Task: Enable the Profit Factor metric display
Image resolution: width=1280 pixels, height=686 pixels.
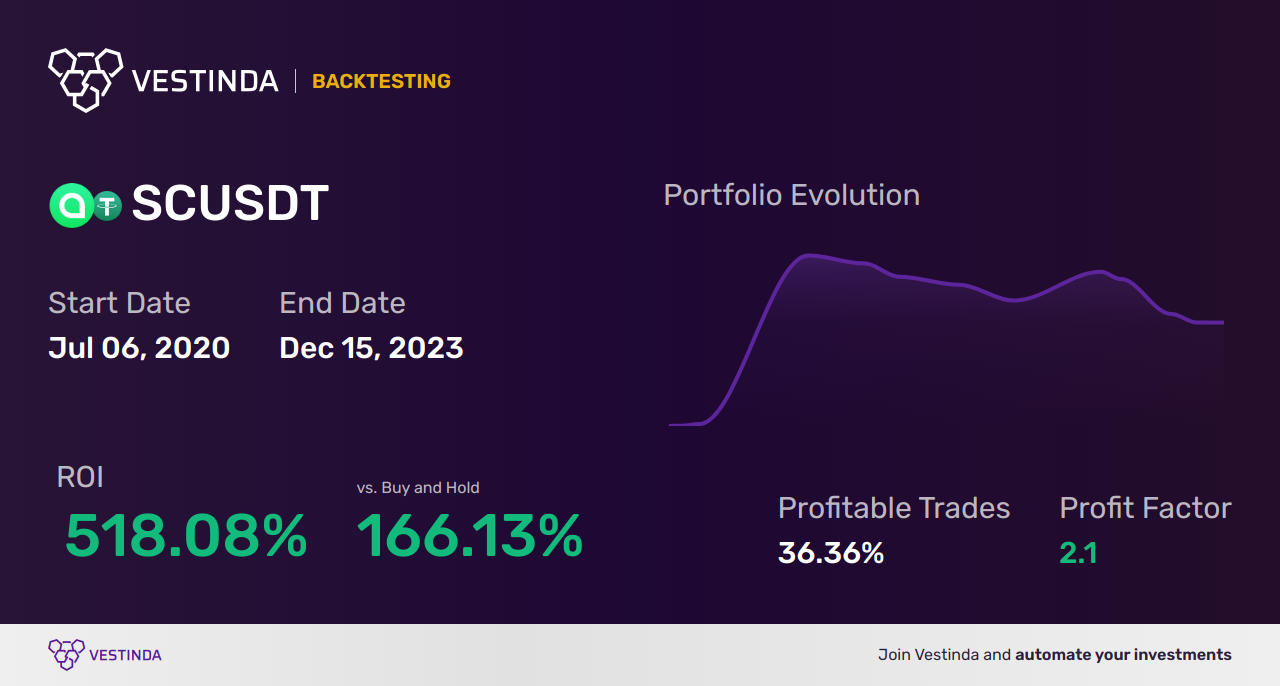Action: pyautogui.click(x=1145, y=509)
